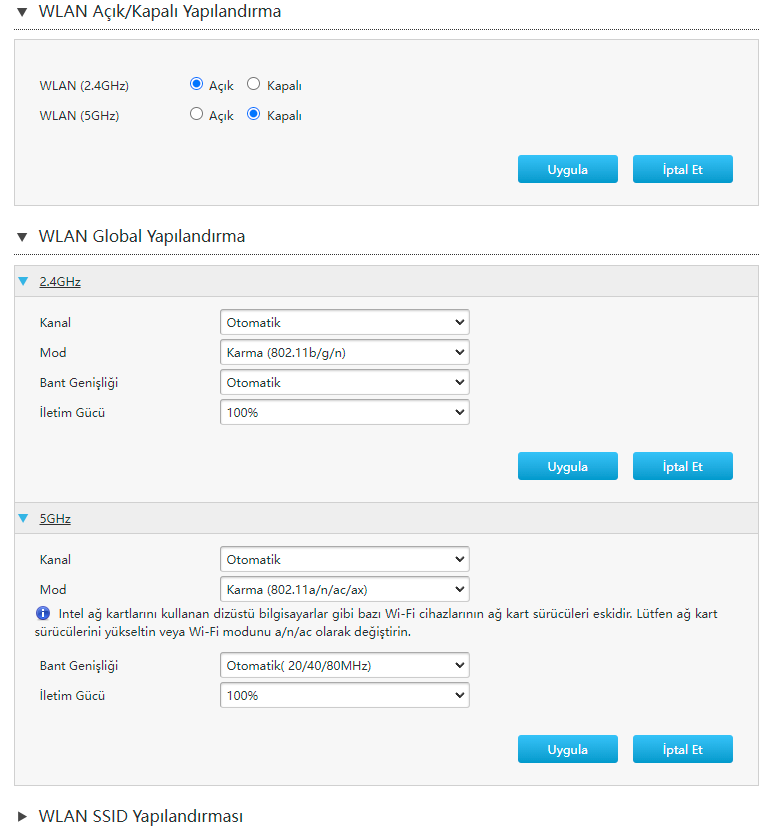The width and height of the screenshot is (767, 826).
Task: Select Açık for WLAN (2.4GHz)
Action: click(197, 85)
